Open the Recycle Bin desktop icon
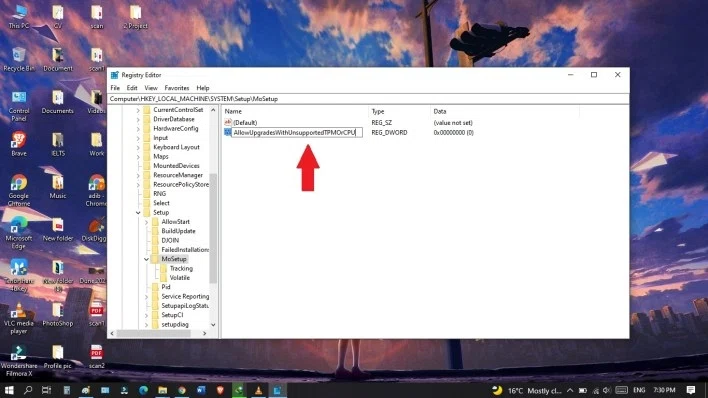This screenshot has height=398, width=708. [x=19, y=59]
